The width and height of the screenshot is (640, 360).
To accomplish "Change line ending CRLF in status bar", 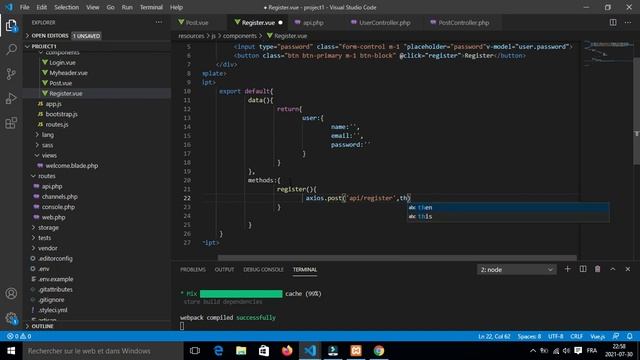I will [577, 336].
